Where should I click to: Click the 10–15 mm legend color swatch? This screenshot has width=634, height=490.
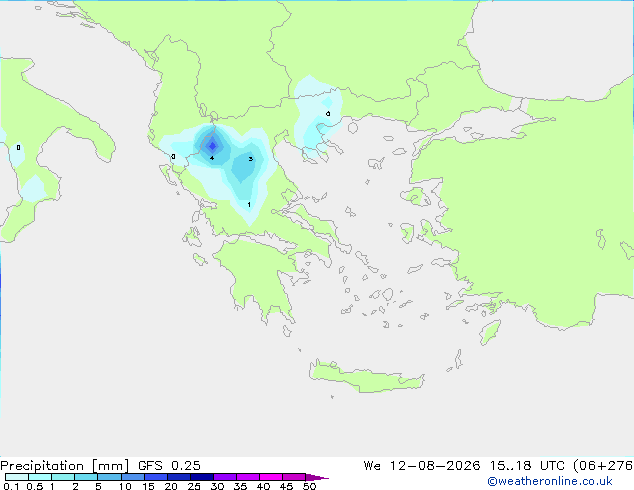click(132, 477)
